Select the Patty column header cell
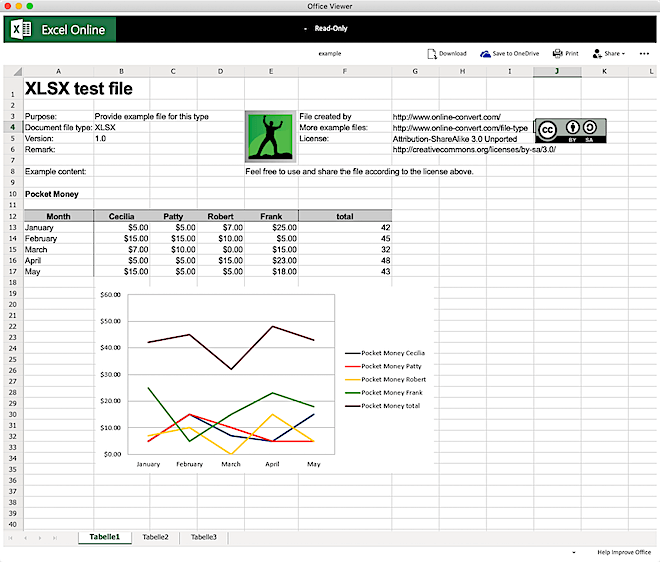Screen dimensions: 660x562 pos(173,216)
